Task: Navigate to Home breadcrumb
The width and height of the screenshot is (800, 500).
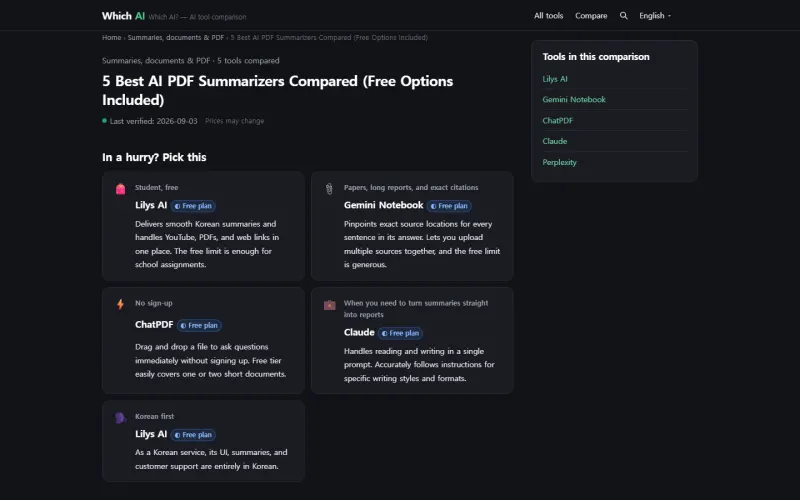Action: click(111, 37)
